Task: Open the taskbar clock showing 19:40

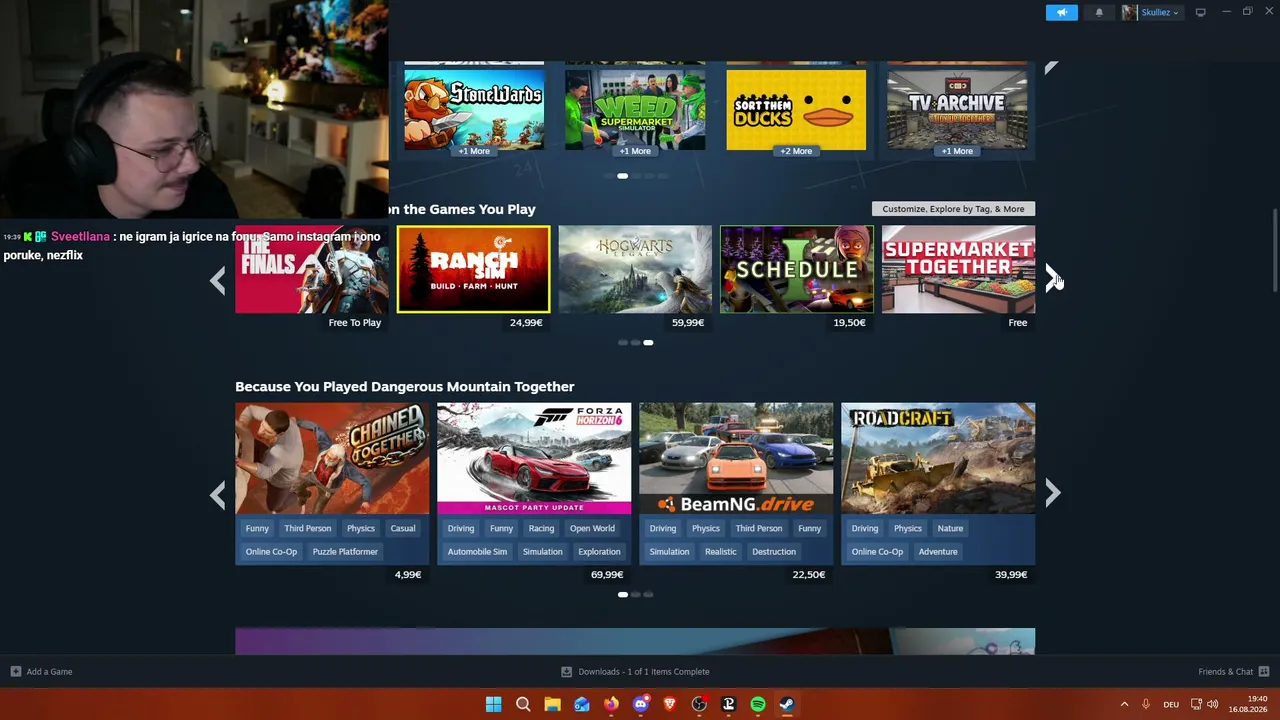Action: (1248, 704)
